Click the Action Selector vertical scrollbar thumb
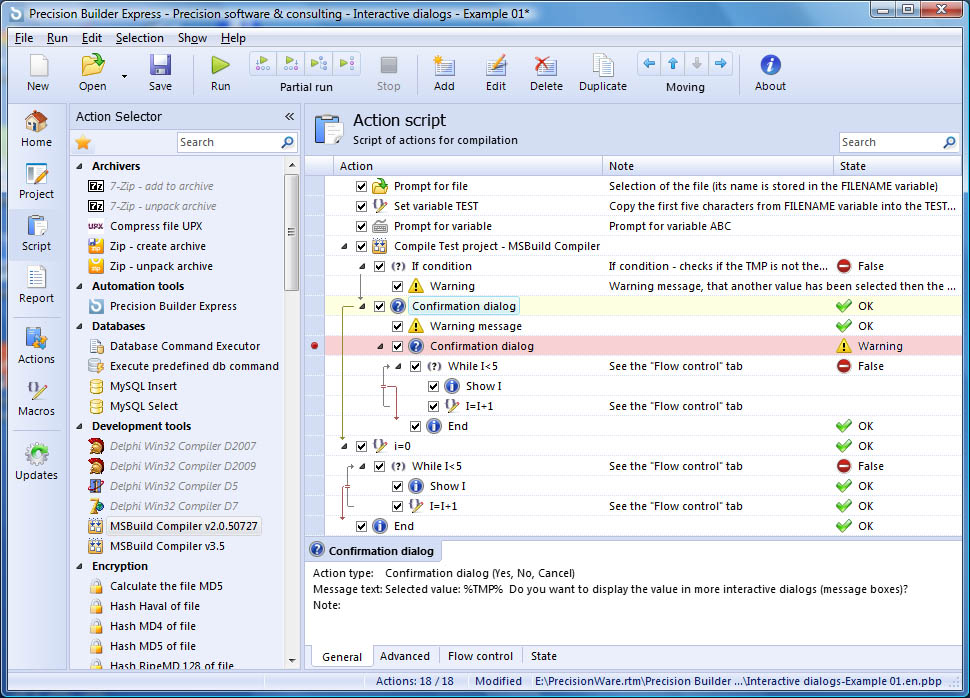The width and height of the screenshot is (970, 698). coord(291,232)
